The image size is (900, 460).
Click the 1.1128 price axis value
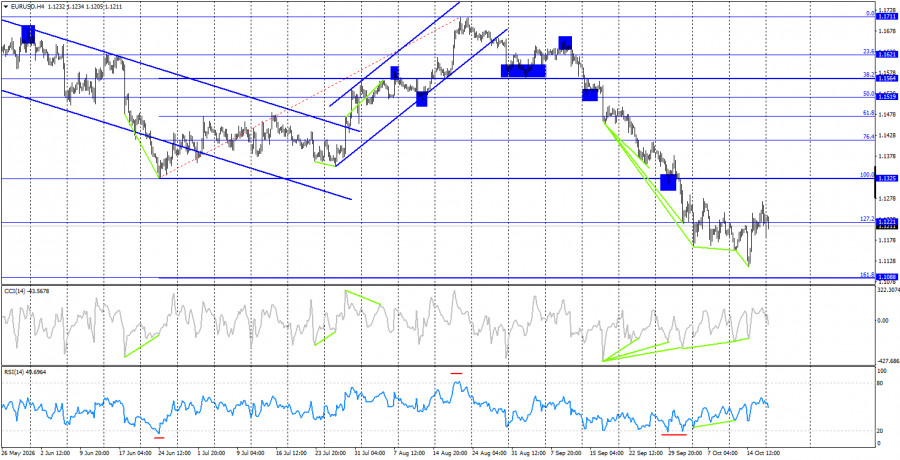pyautogui.click(x=886, y=261)
